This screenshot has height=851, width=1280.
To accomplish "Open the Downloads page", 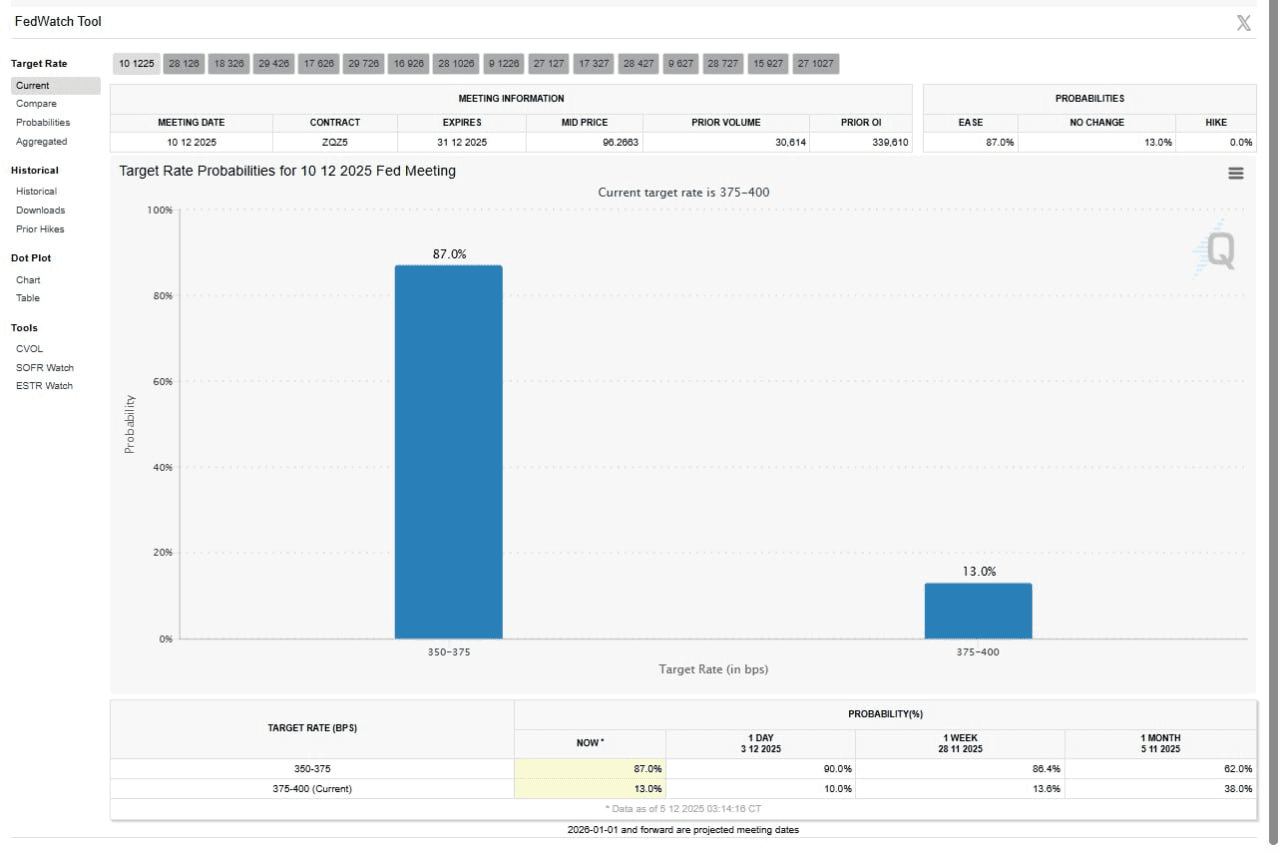I will click(x=40, y=211).
